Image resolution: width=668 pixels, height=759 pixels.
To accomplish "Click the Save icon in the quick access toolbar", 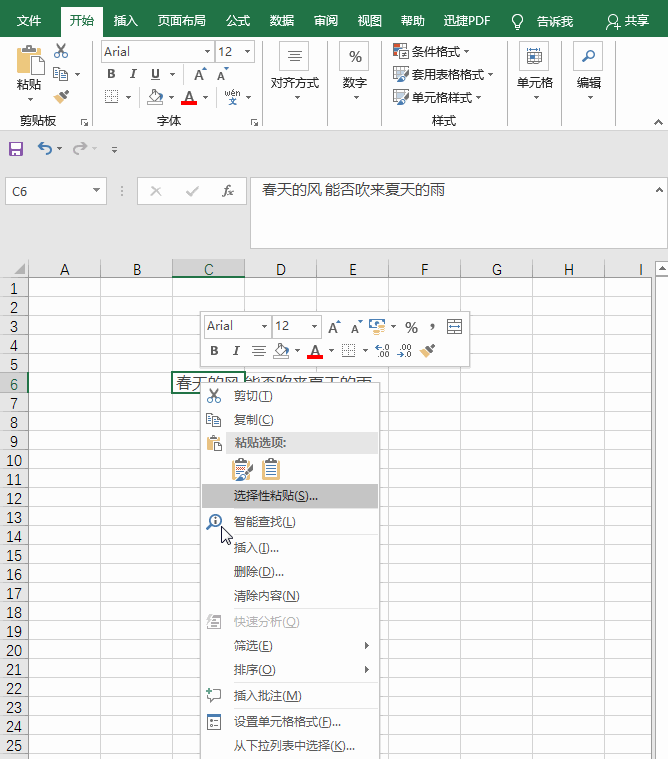I will (16, 149).
